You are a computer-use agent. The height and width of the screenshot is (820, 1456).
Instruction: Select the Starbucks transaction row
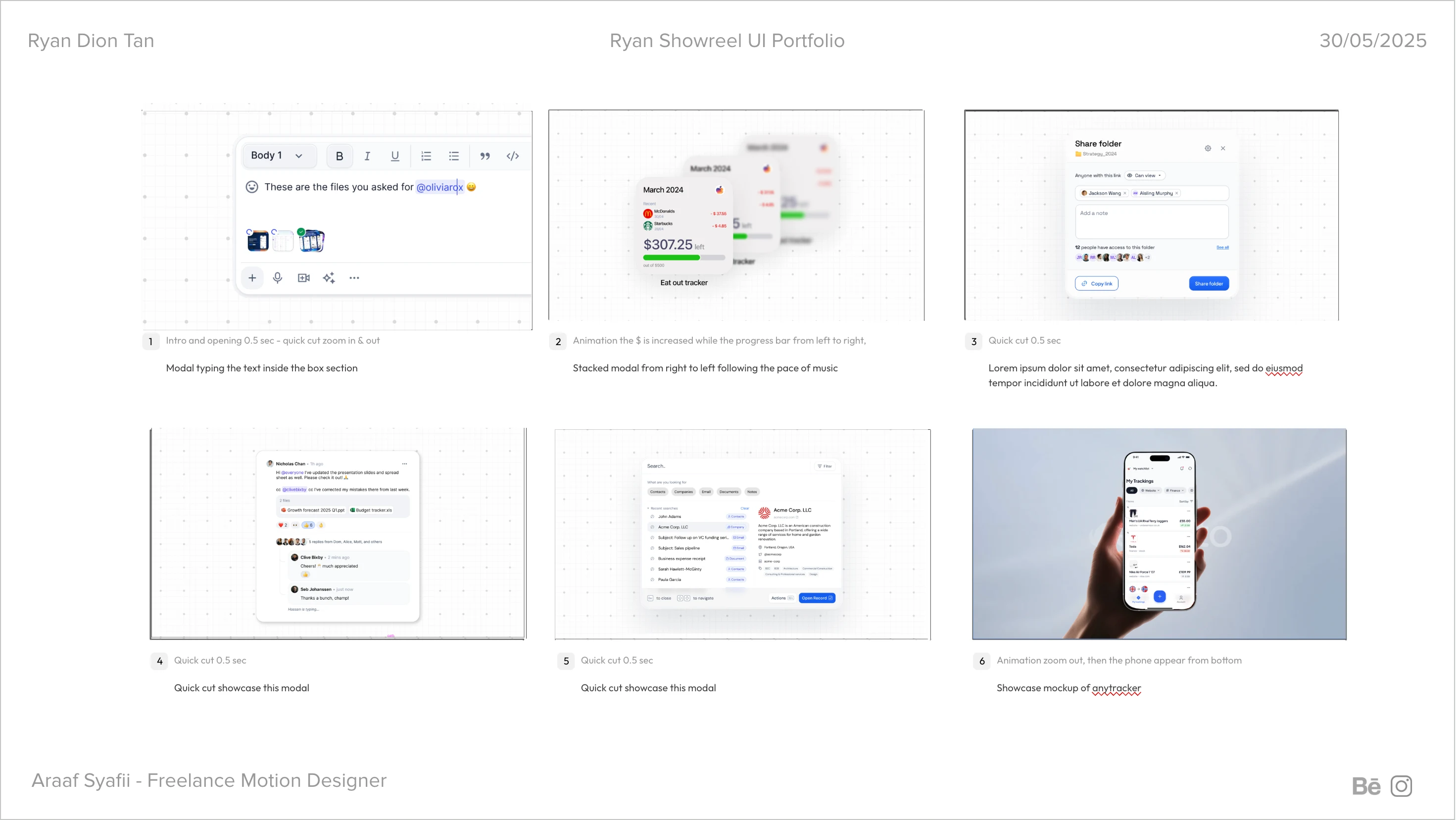coord(684,226)
